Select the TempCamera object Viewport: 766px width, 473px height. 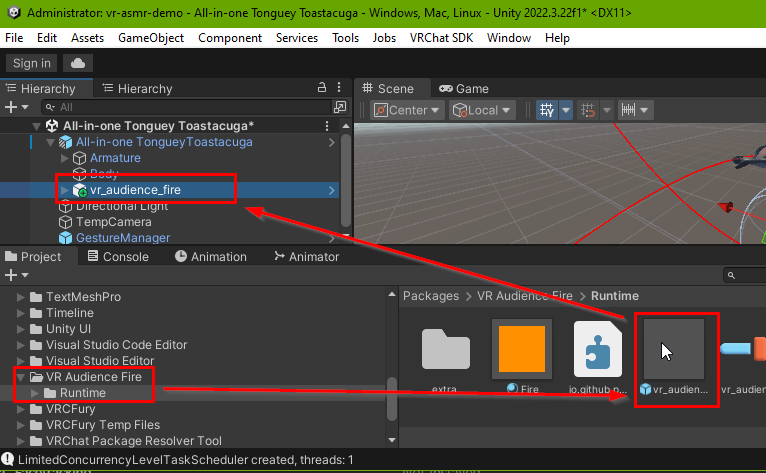click(113, 222)
